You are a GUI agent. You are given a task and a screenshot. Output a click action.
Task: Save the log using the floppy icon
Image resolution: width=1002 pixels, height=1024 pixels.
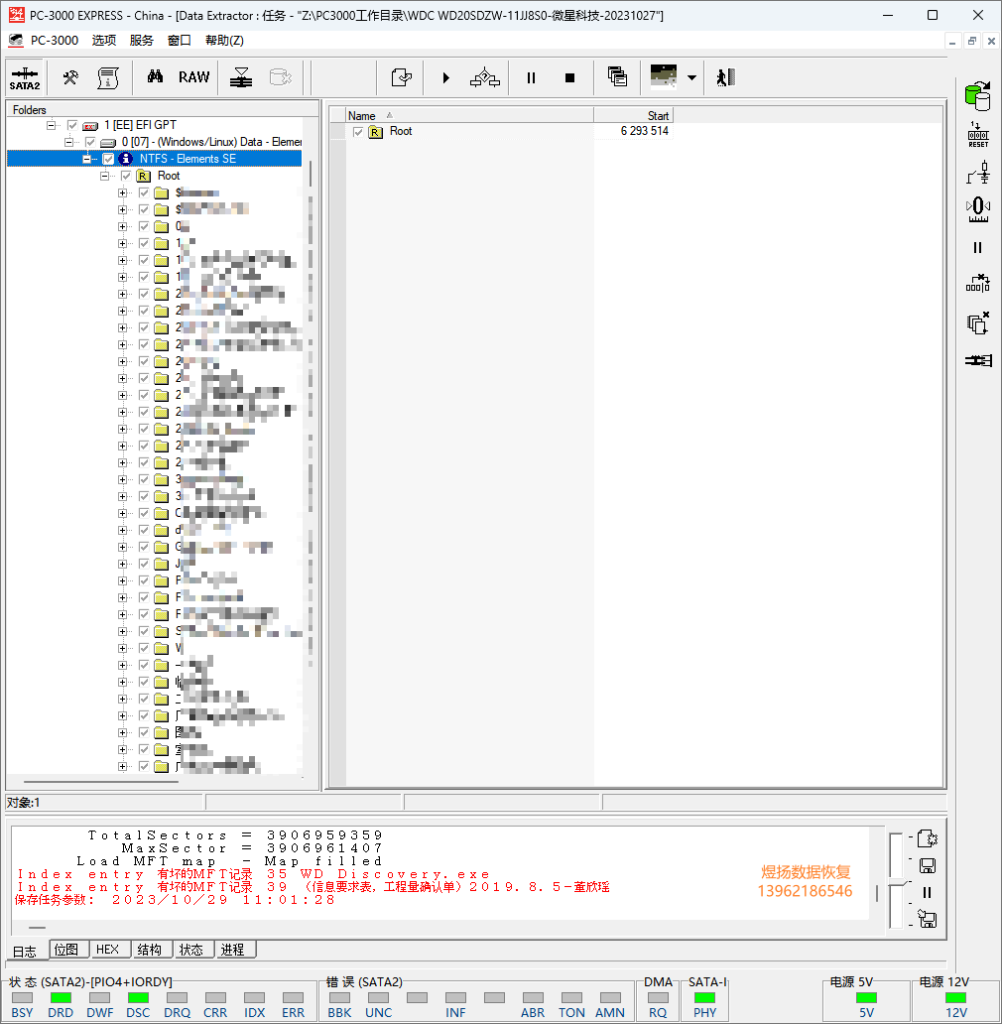(927, 866)
